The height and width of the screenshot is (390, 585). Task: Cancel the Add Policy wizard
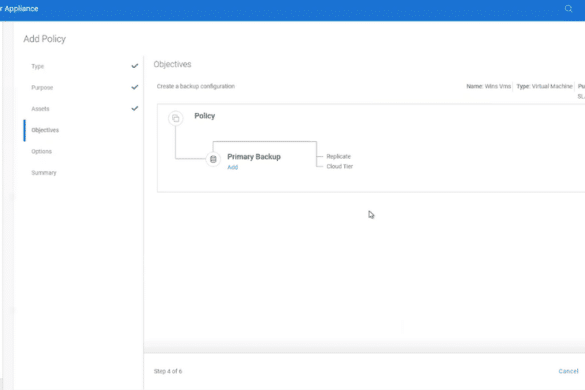click(568, 371)
